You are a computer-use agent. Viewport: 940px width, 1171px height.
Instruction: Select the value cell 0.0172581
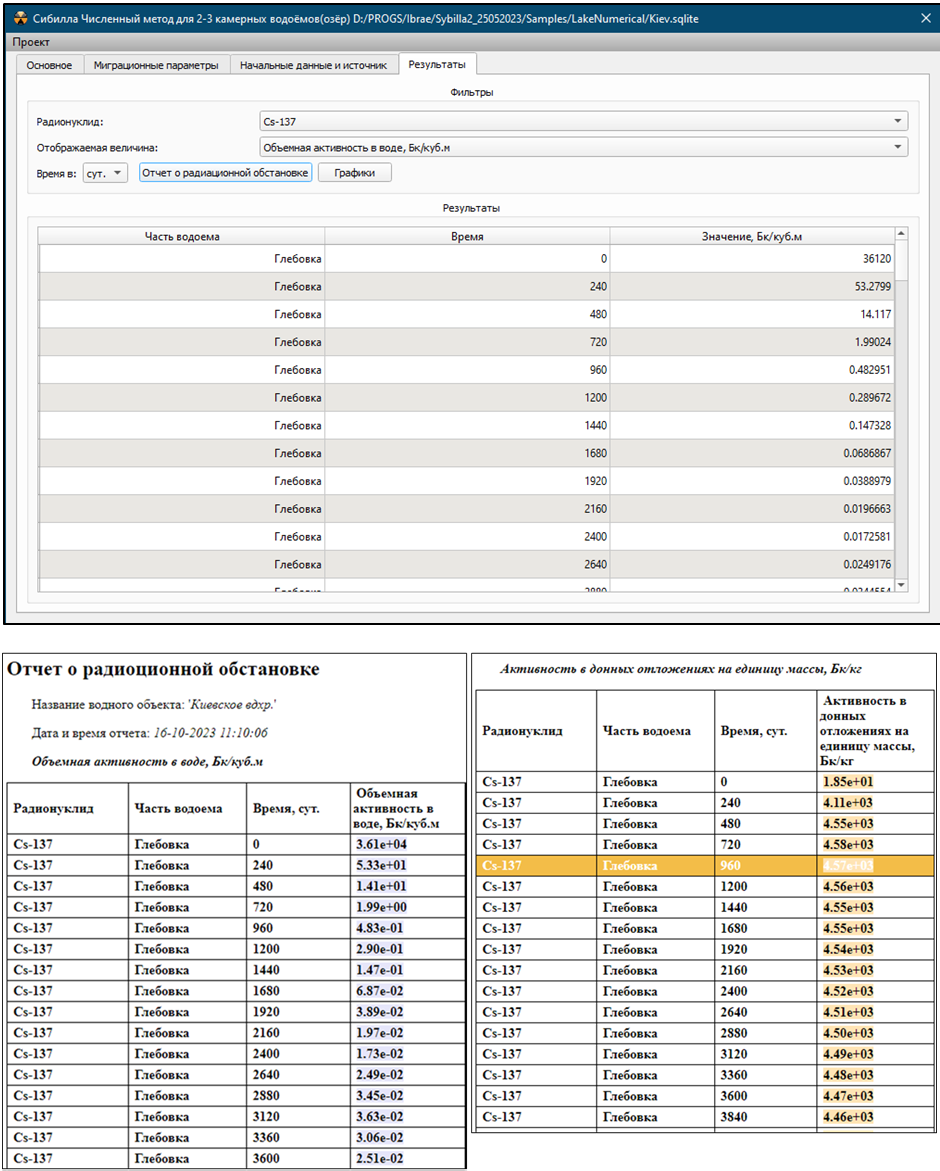tap(752, 536)
